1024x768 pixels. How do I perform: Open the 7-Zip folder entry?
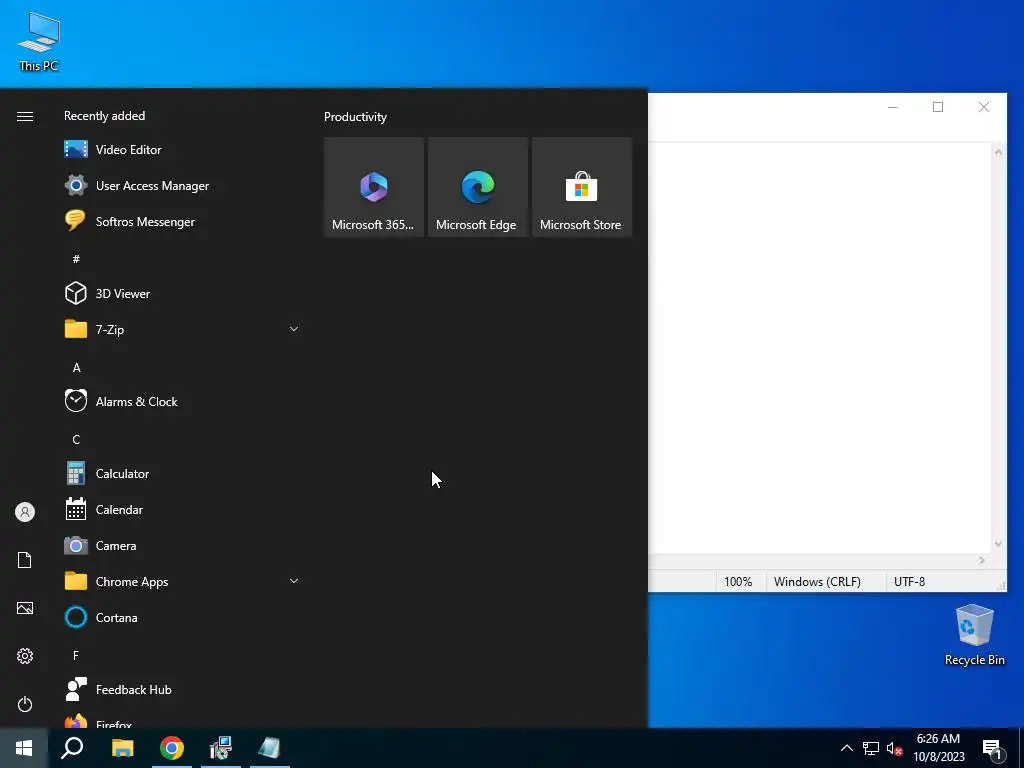(181, 329)
